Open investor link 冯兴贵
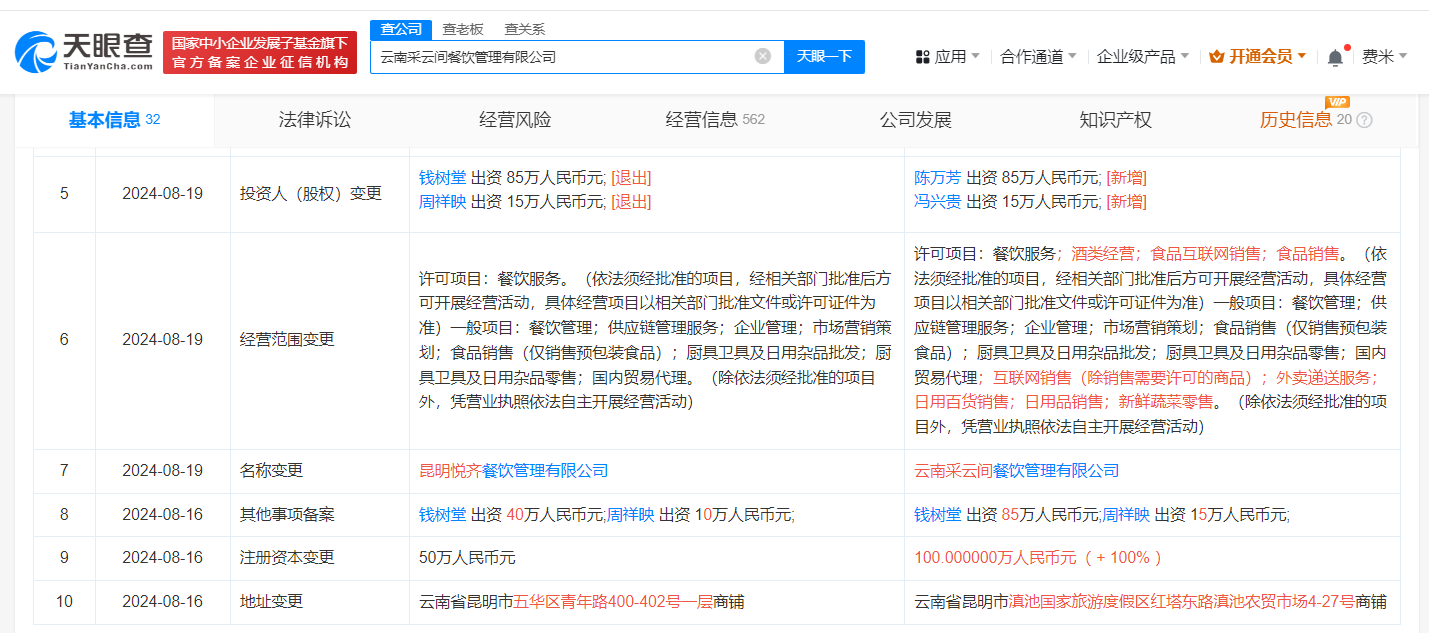The image size is (1429, 633). tap(937, 202)
